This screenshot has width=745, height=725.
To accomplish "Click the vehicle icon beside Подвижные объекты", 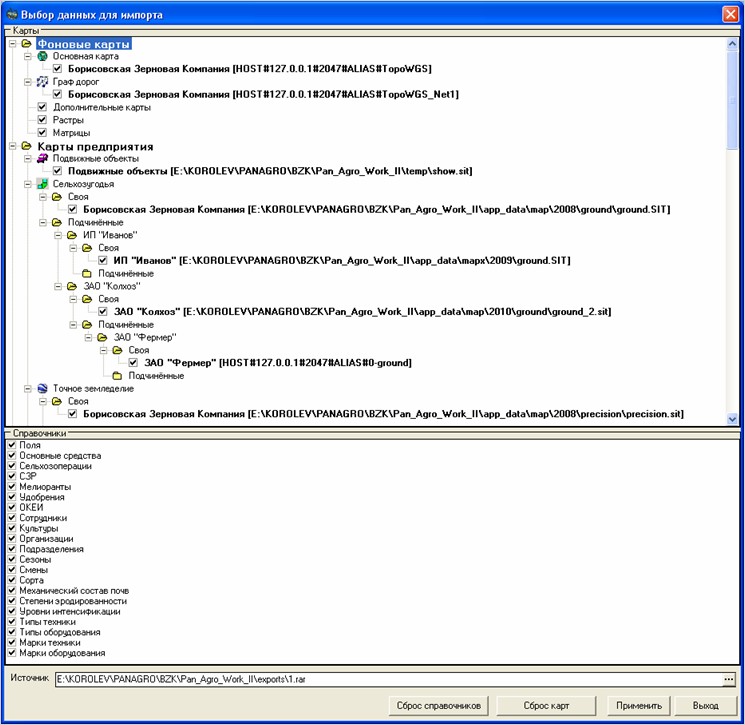I will [x=42, y=159].
